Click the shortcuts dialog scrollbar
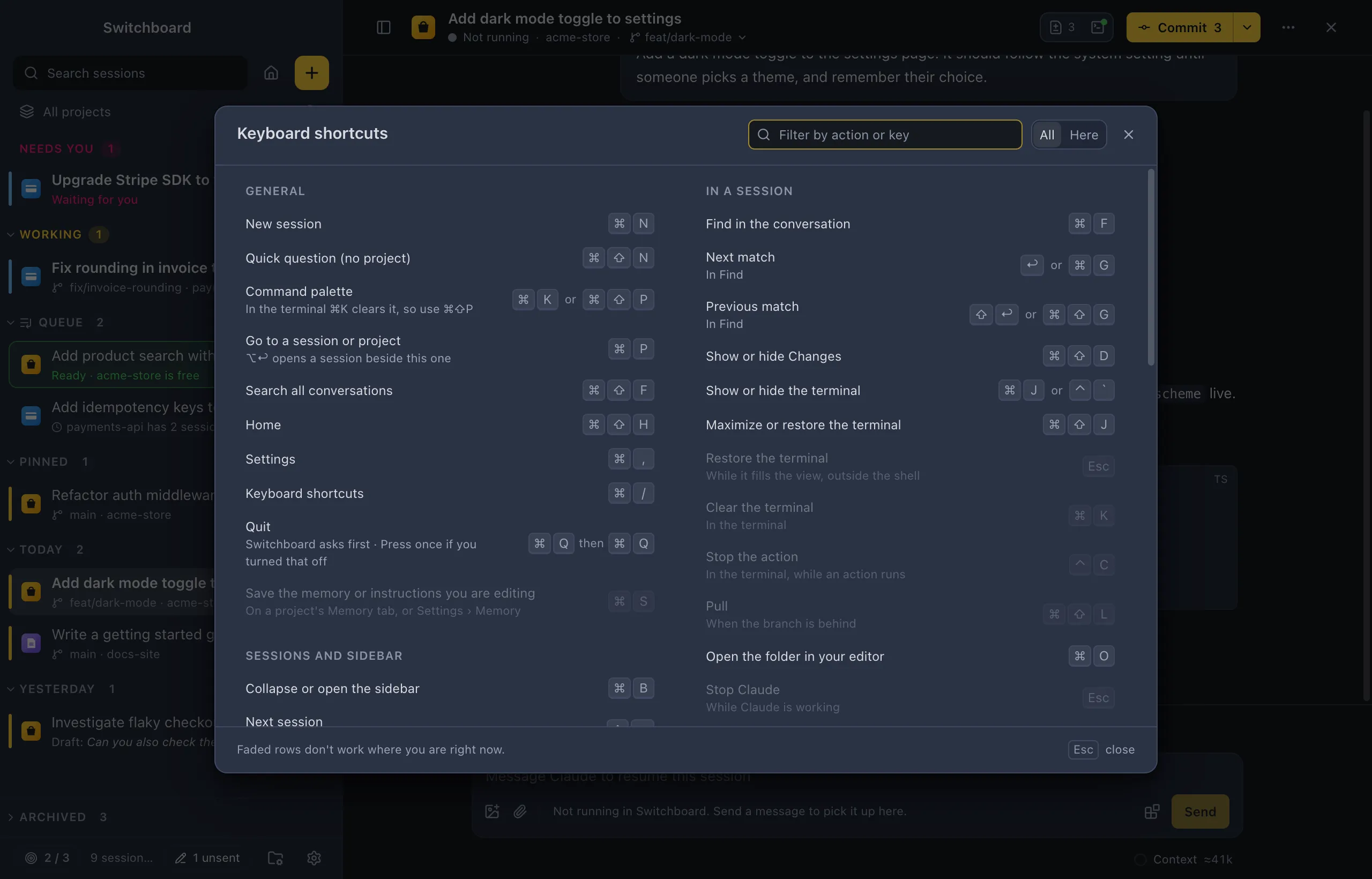The height and width of the screenshot is (879, 1372). [1151, 267]
